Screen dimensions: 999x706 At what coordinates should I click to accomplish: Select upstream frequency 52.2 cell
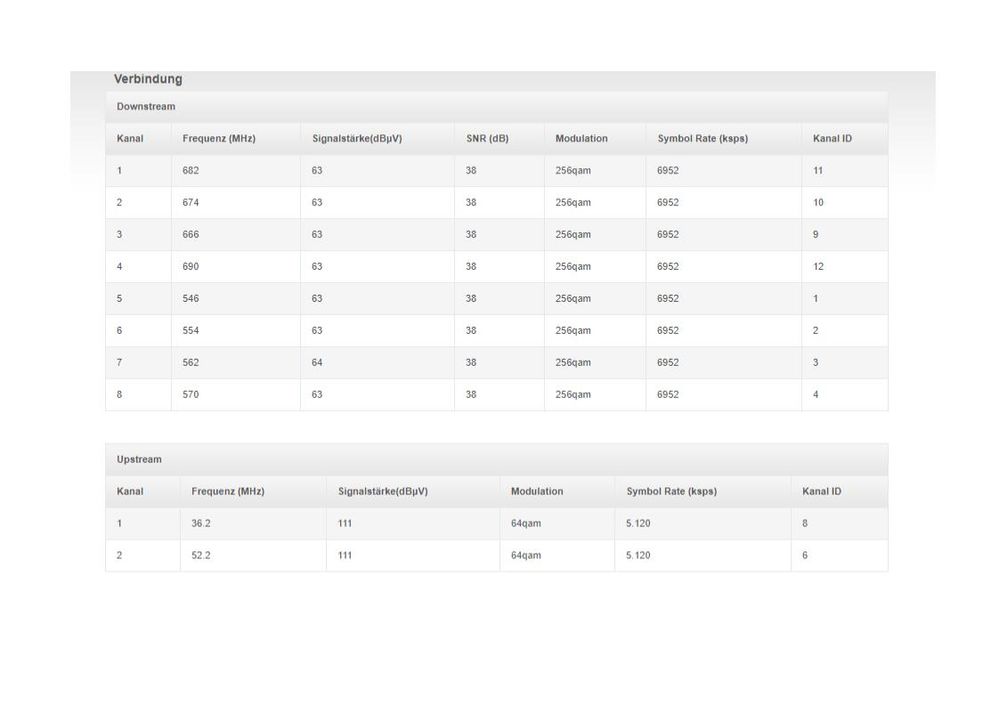(253, 556)
